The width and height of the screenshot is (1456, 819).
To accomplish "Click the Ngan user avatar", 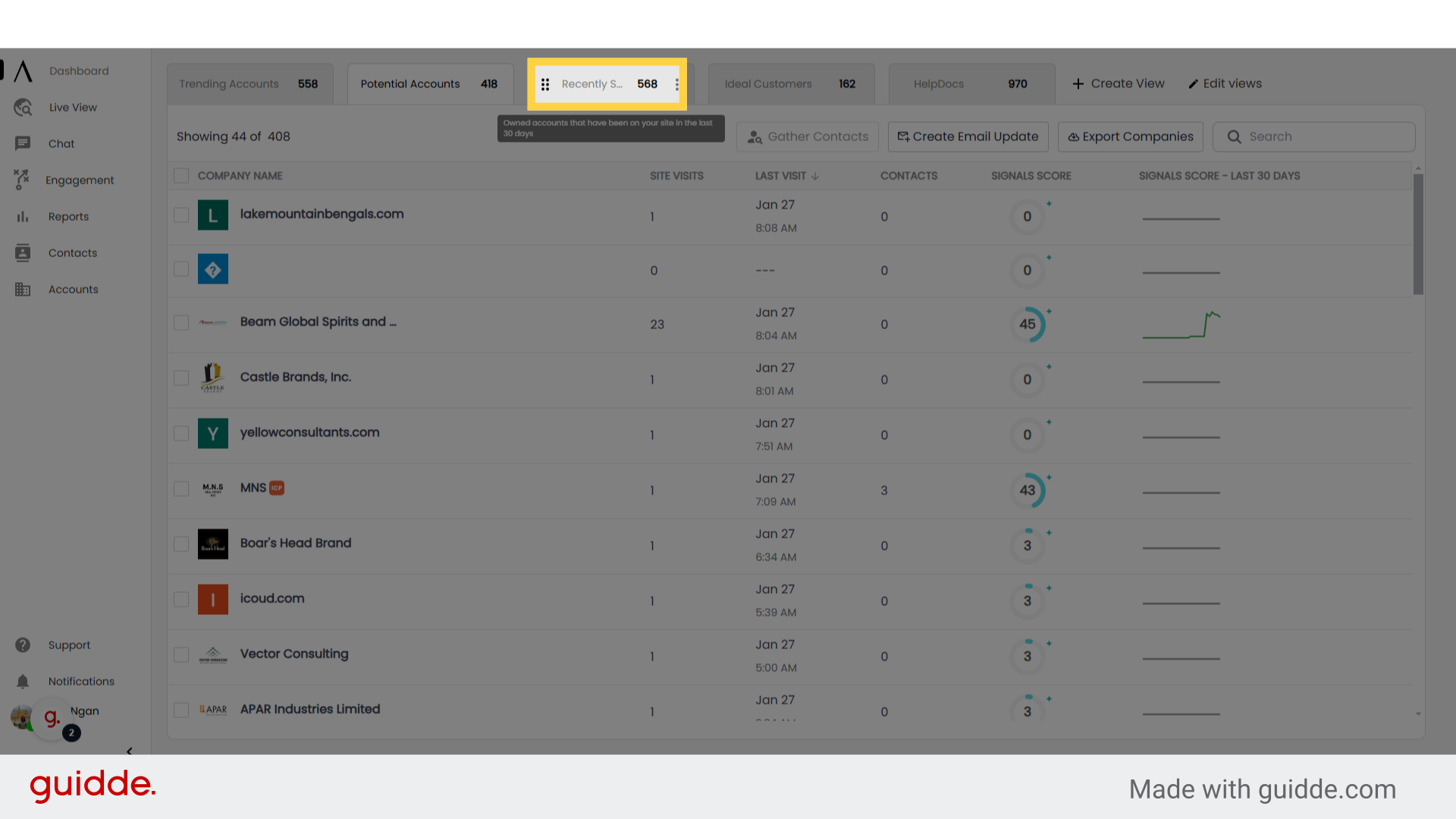I will click(22, 717).
